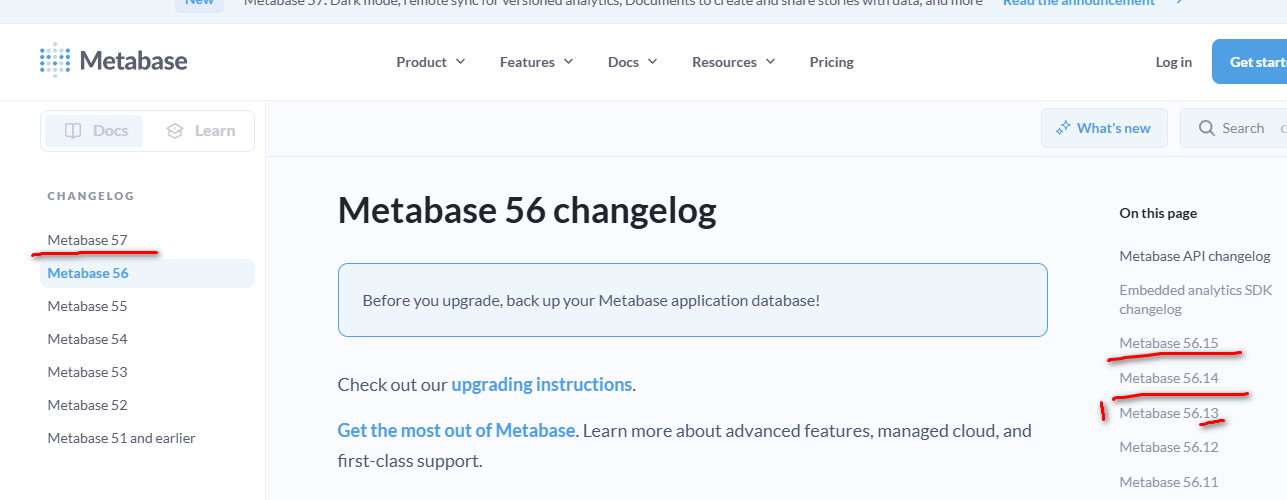Click Log in

pyautogui.click(x=1173, y=62)
